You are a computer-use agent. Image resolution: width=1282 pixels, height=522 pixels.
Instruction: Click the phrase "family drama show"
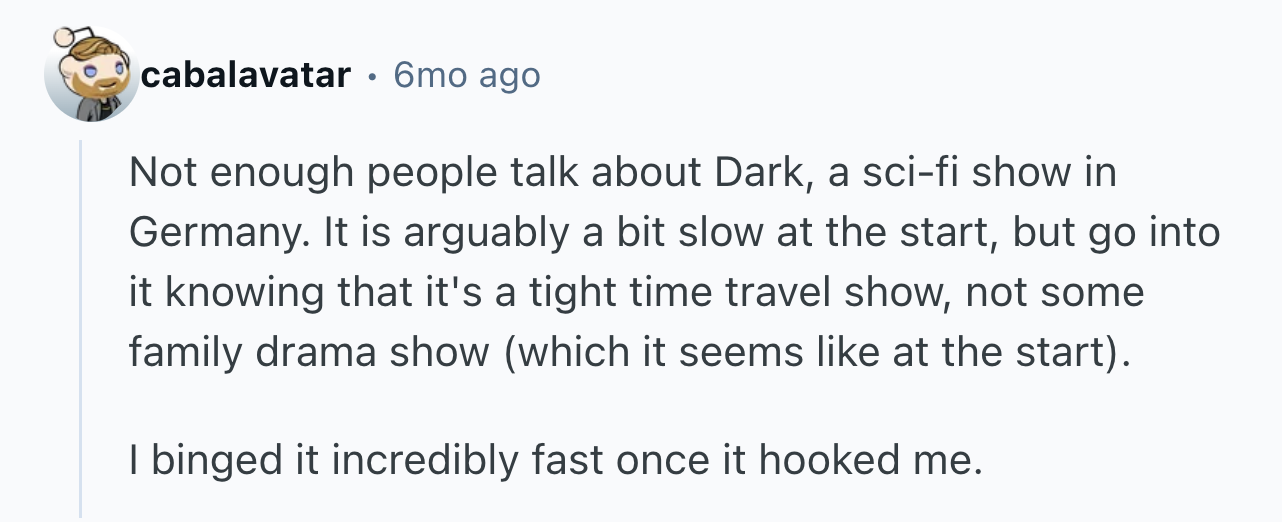[x=309, y=353]
